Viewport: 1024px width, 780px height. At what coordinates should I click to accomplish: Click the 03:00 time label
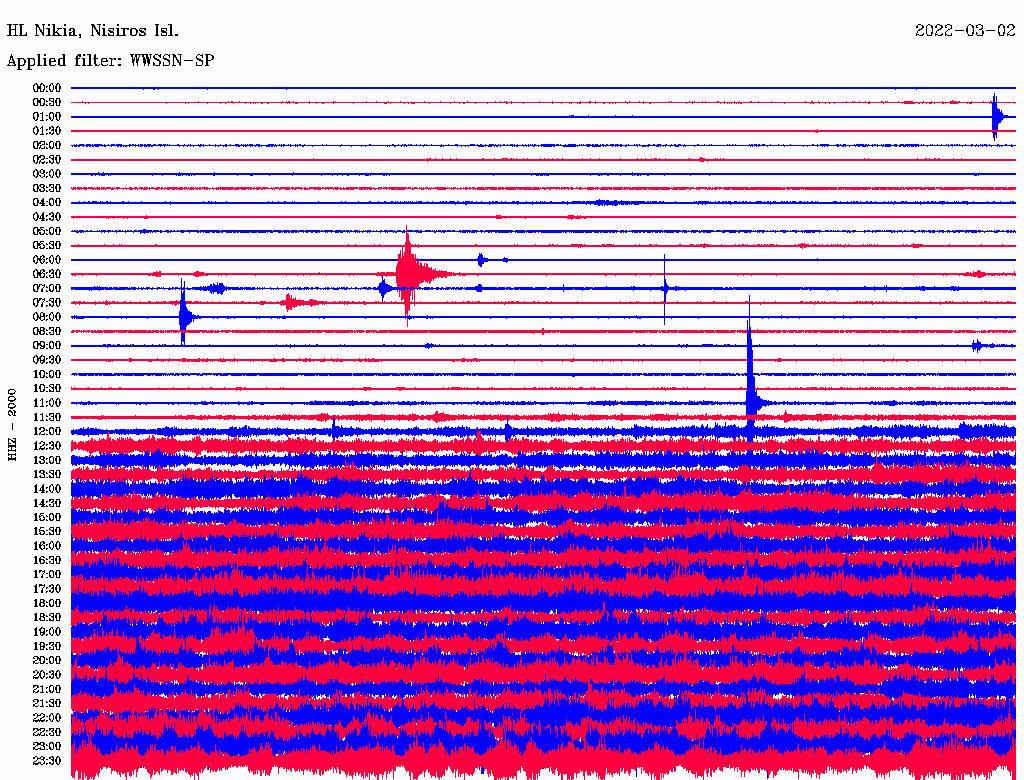point(47,174)
